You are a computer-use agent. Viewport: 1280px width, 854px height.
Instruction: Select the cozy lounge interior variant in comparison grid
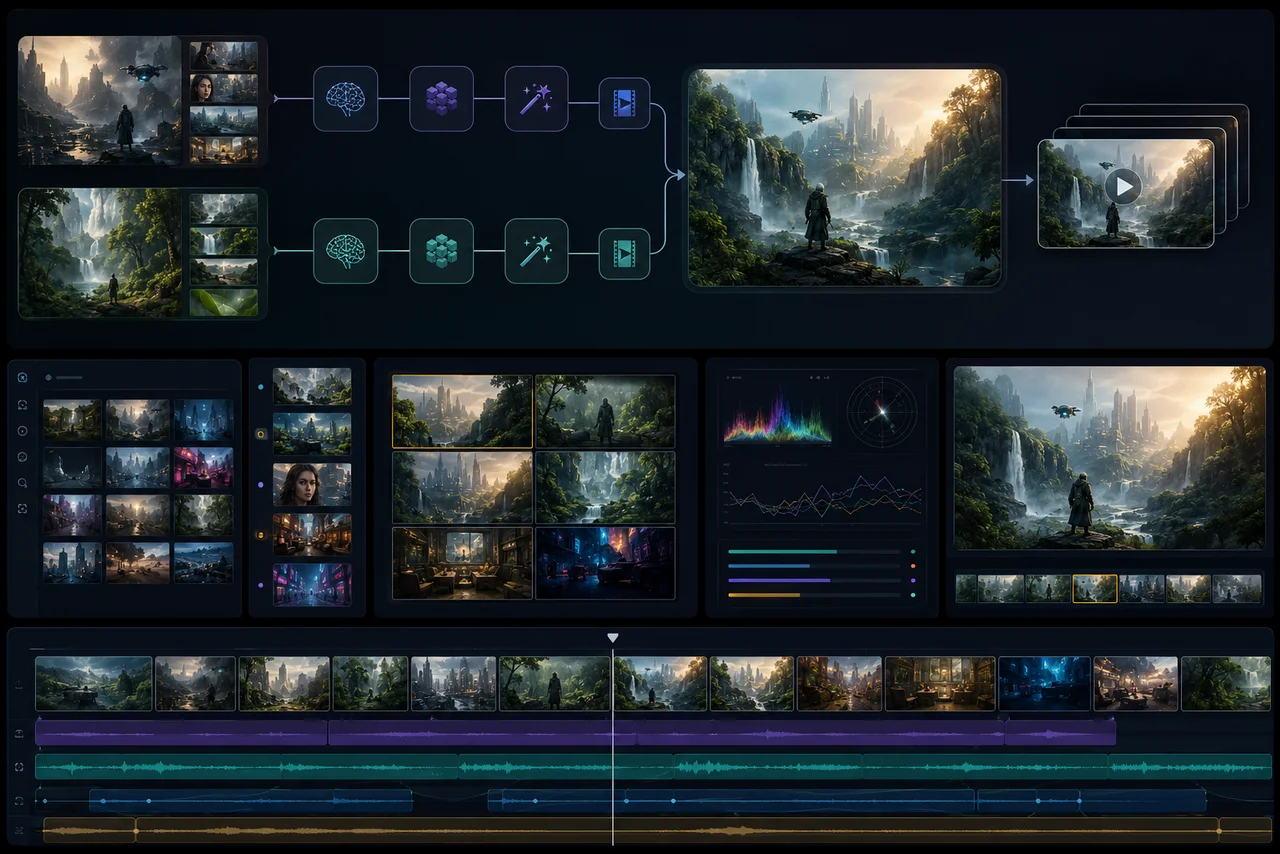coord(462,563)
